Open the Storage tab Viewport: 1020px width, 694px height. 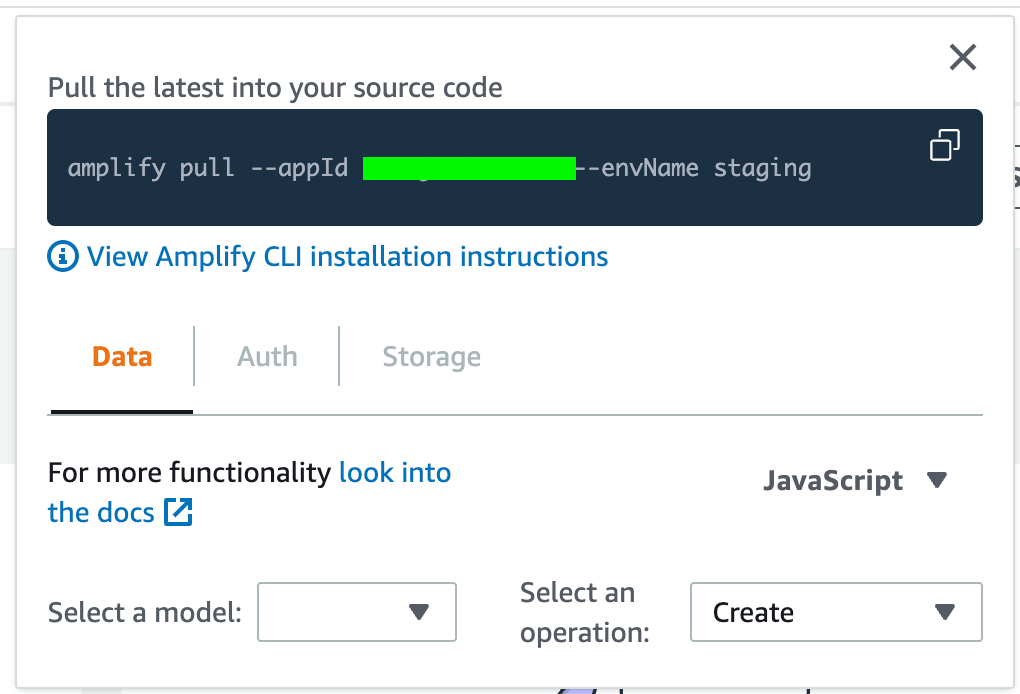(x=431, y=357)
